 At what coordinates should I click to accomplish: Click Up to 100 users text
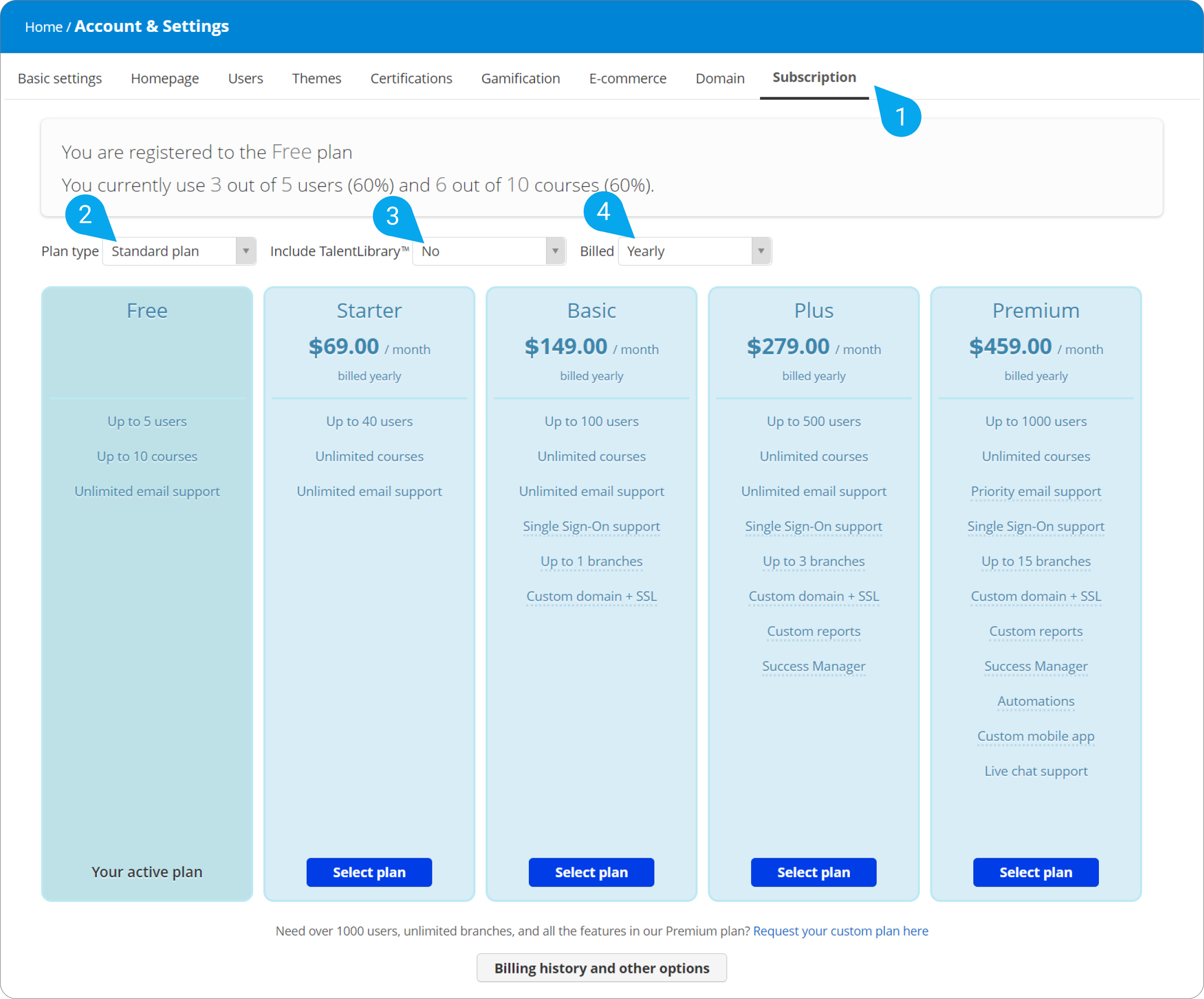591,421
